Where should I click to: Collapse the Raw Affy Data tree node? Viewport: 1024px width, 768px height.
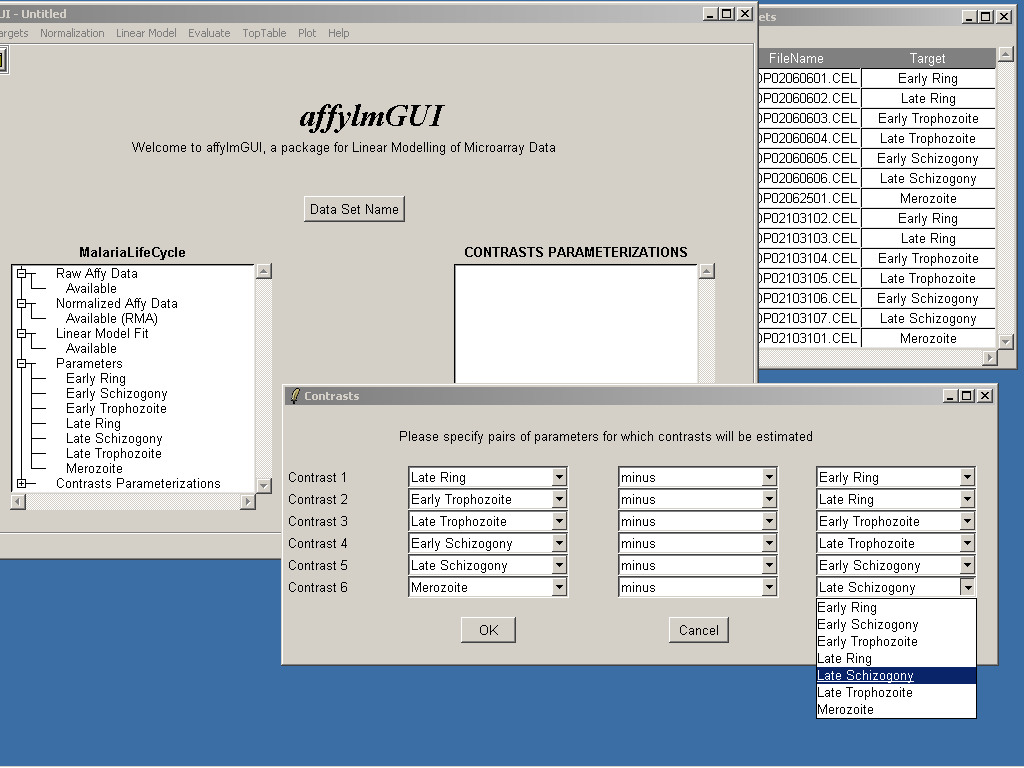pyautogui.click(x=21, y=274)
